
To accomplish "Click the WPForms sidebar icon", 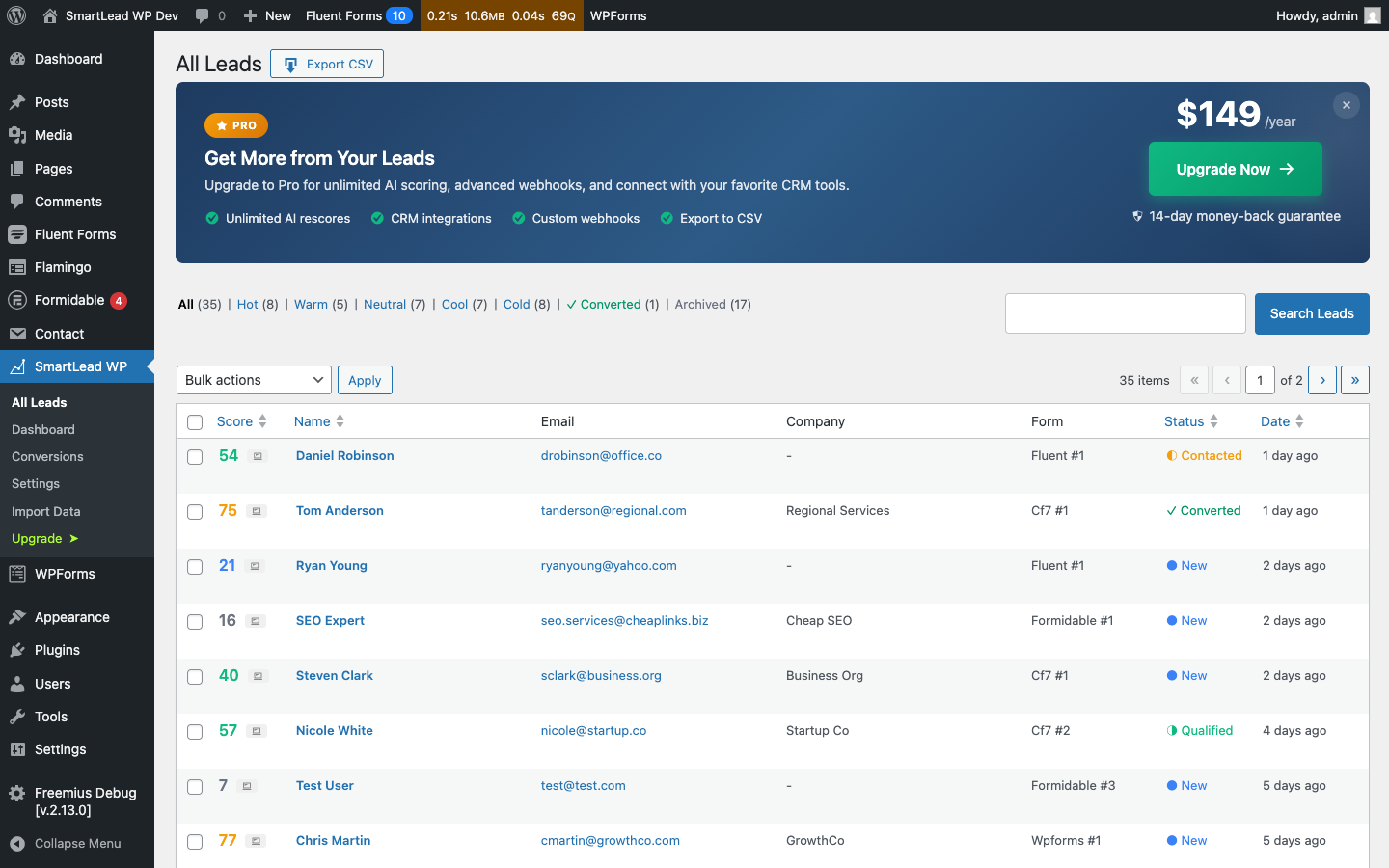I will pyautogui.click(x=19, y=574).
